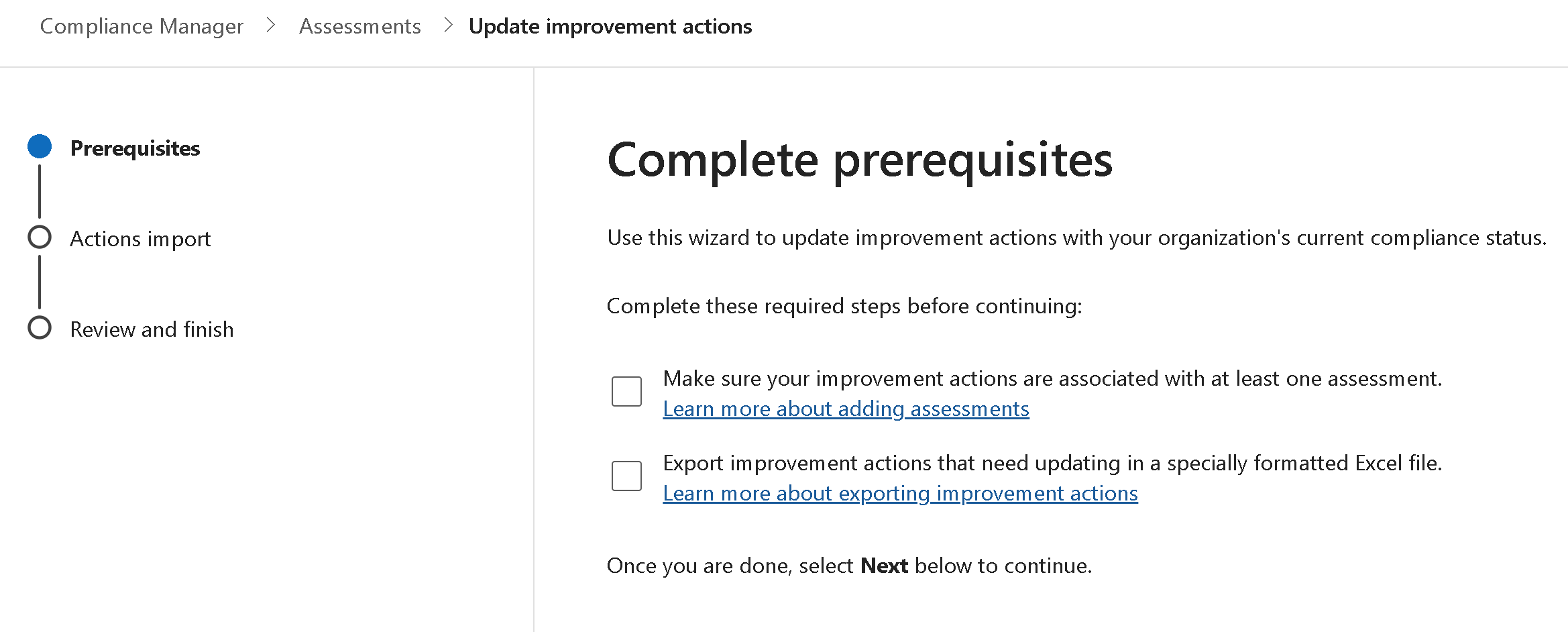The width and height of the screenshot is (1568, 632).
Task: Open Learn more about exporting improvement actions
Action: point(899,493)
